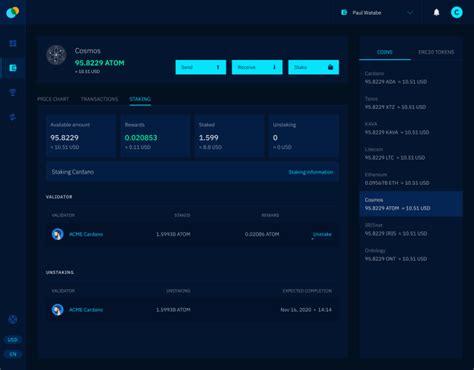Click the ACME Cardano avatar in Unstaking table
The image size is (474, 370).
[x=57, y=310]
